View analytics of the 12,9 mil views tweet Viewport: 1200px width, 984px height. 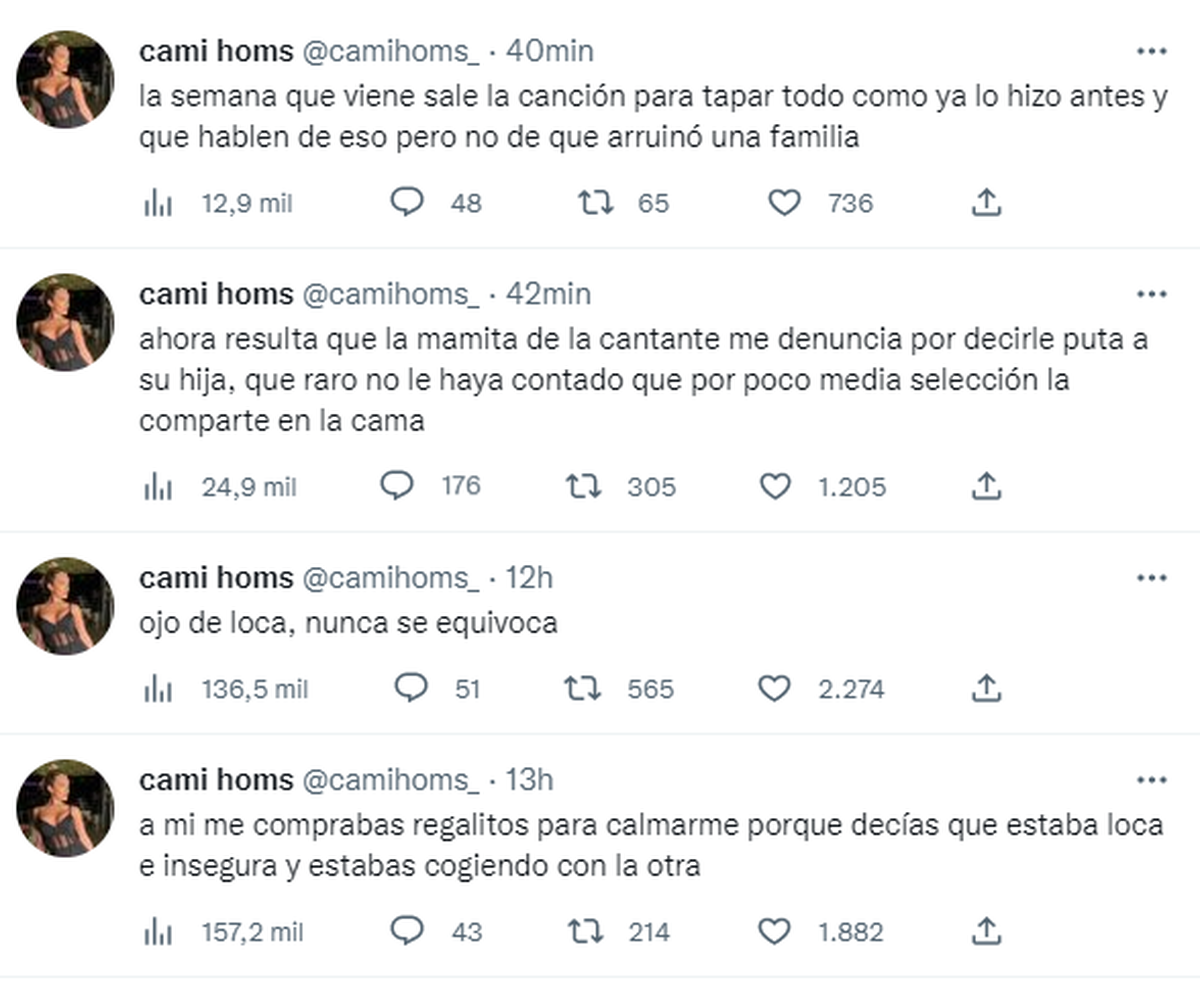pos(158,204)
